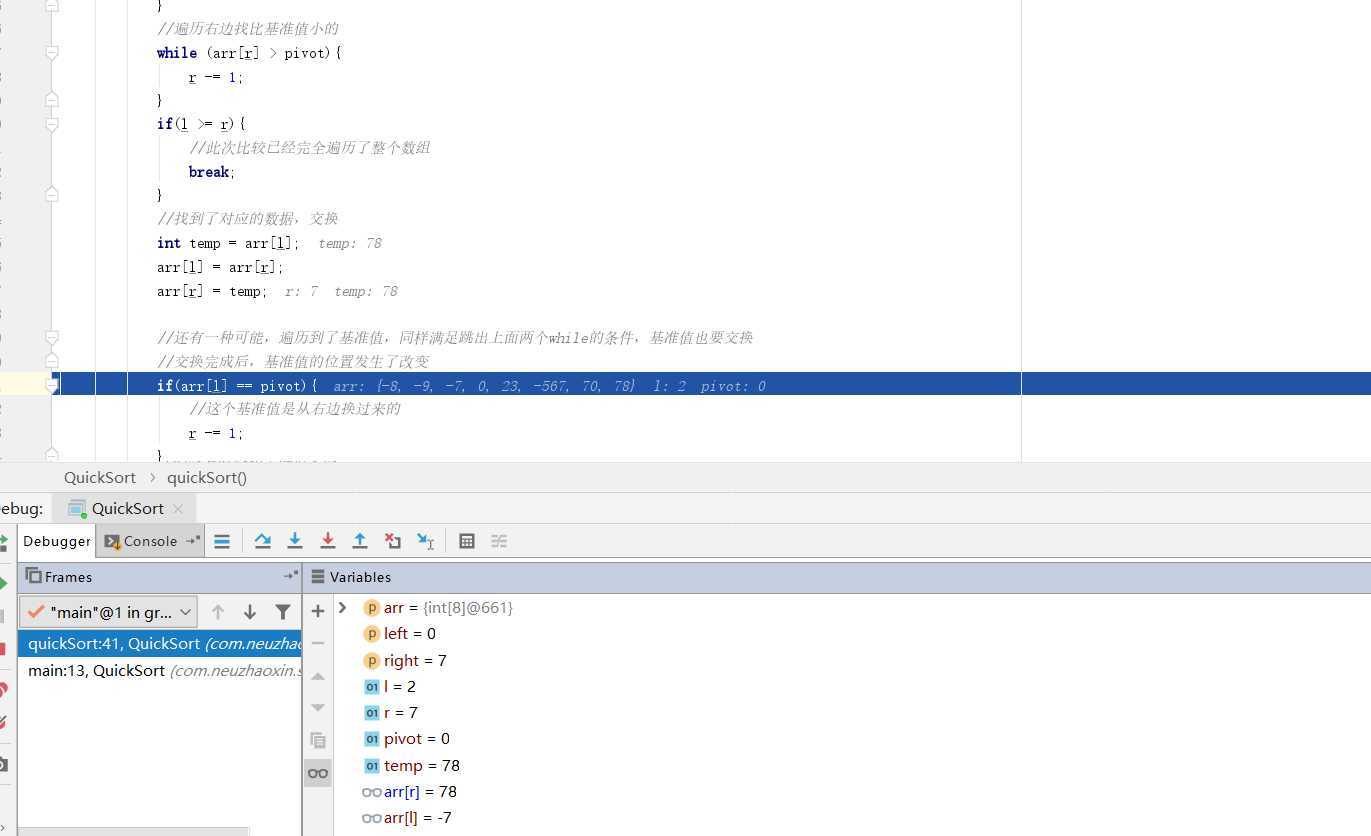
Task: Collapse the while (arr[r] > pivot) block
Action: [x=52, y=52]
